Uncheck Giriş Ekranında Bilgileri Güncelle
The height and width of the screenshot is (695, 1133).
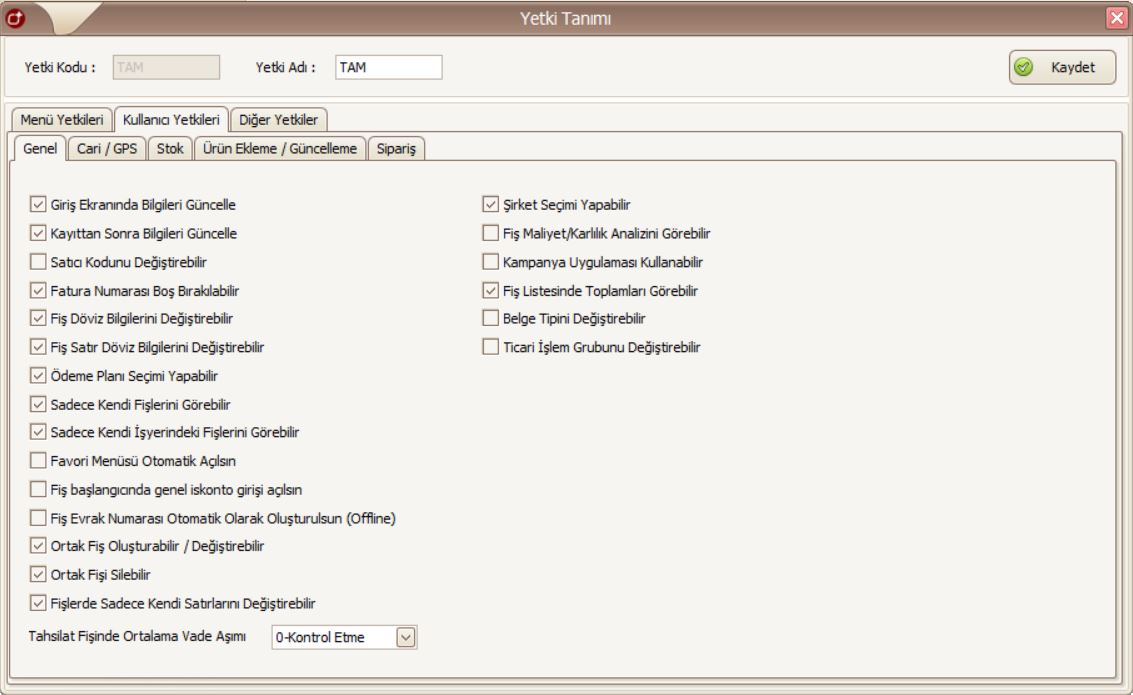tap(39, 205)
